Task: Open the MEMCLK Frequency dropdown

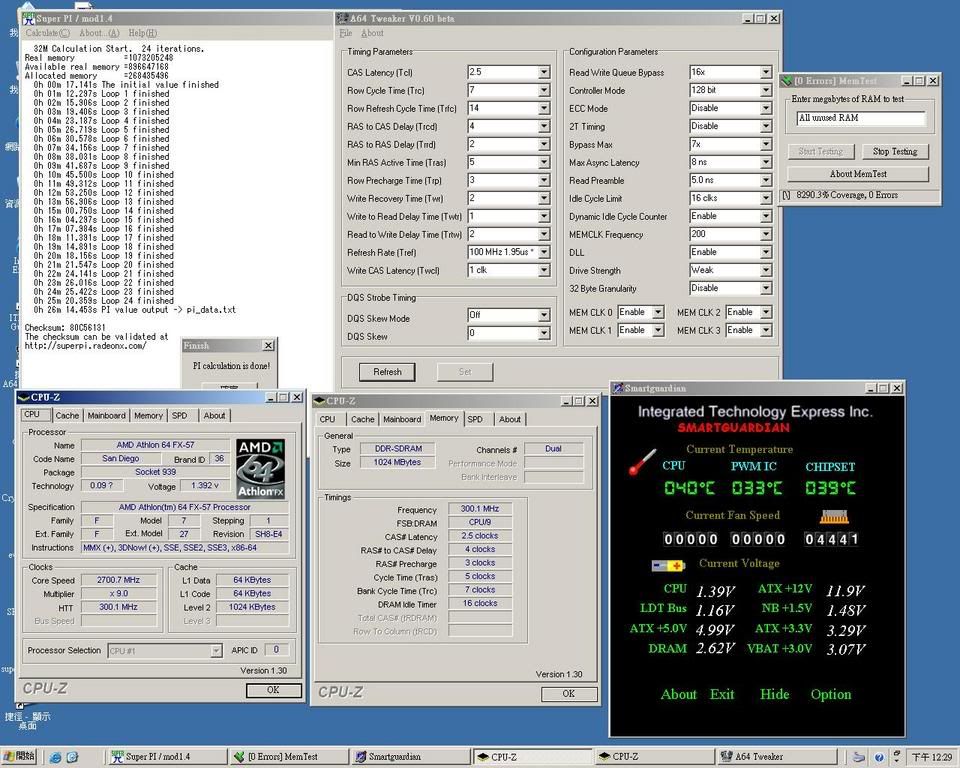Action: pos(766,235)
